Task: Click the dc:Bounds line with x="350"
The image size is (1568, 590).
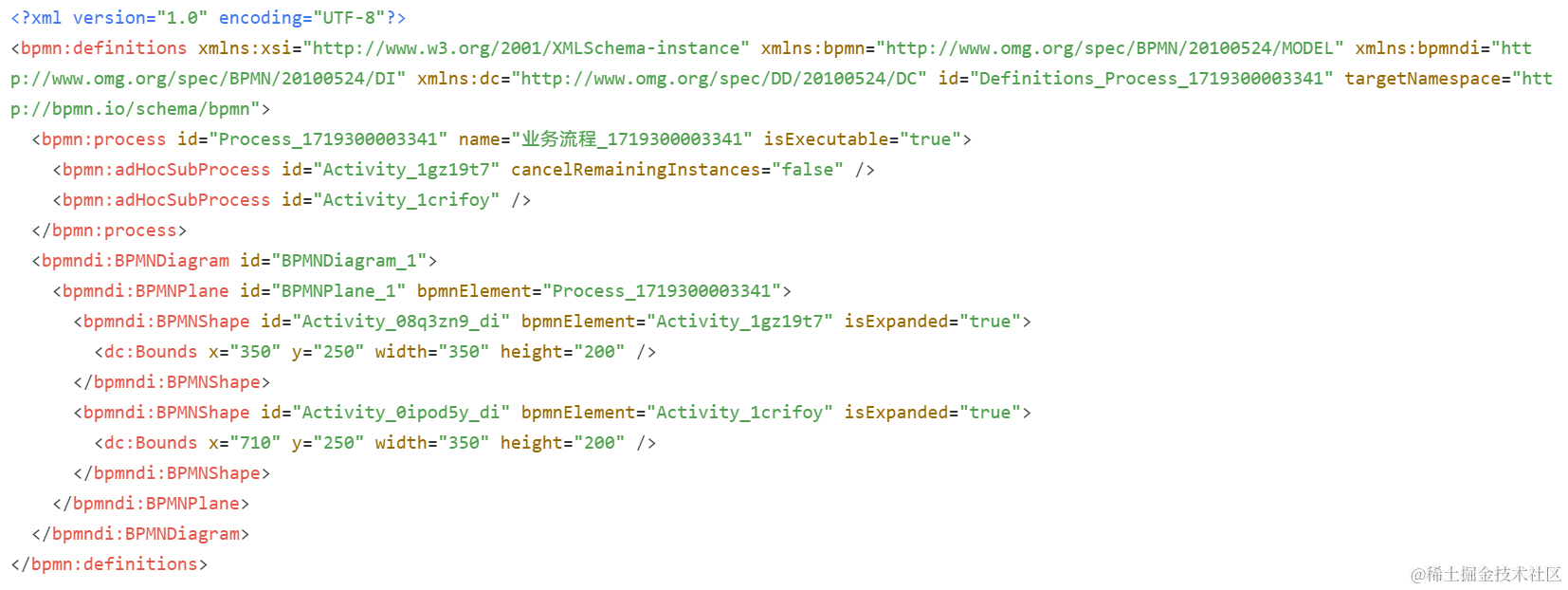Action: pyautogui.click(x=375, y=352)
